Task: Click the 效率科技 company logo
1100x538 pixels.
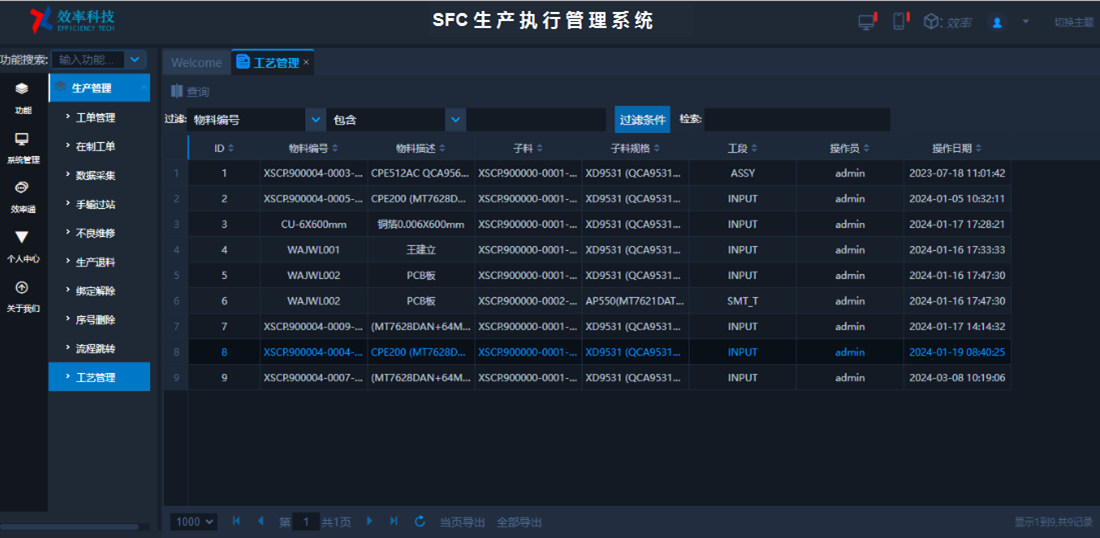Action: [x=72, y=20]
